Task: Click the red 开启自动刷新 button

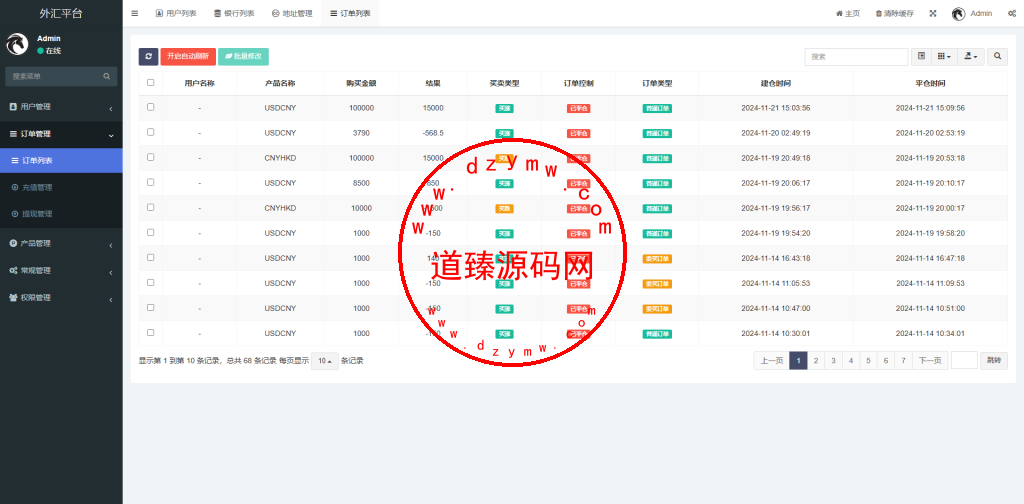Action: pyautogui.click(x=188, y=57)
